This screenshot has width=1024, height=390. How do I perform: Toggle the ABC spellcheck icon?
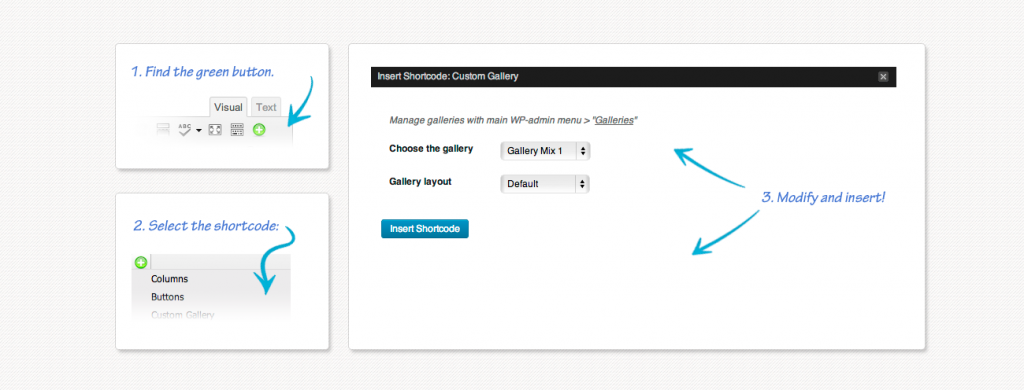(185, 129)
